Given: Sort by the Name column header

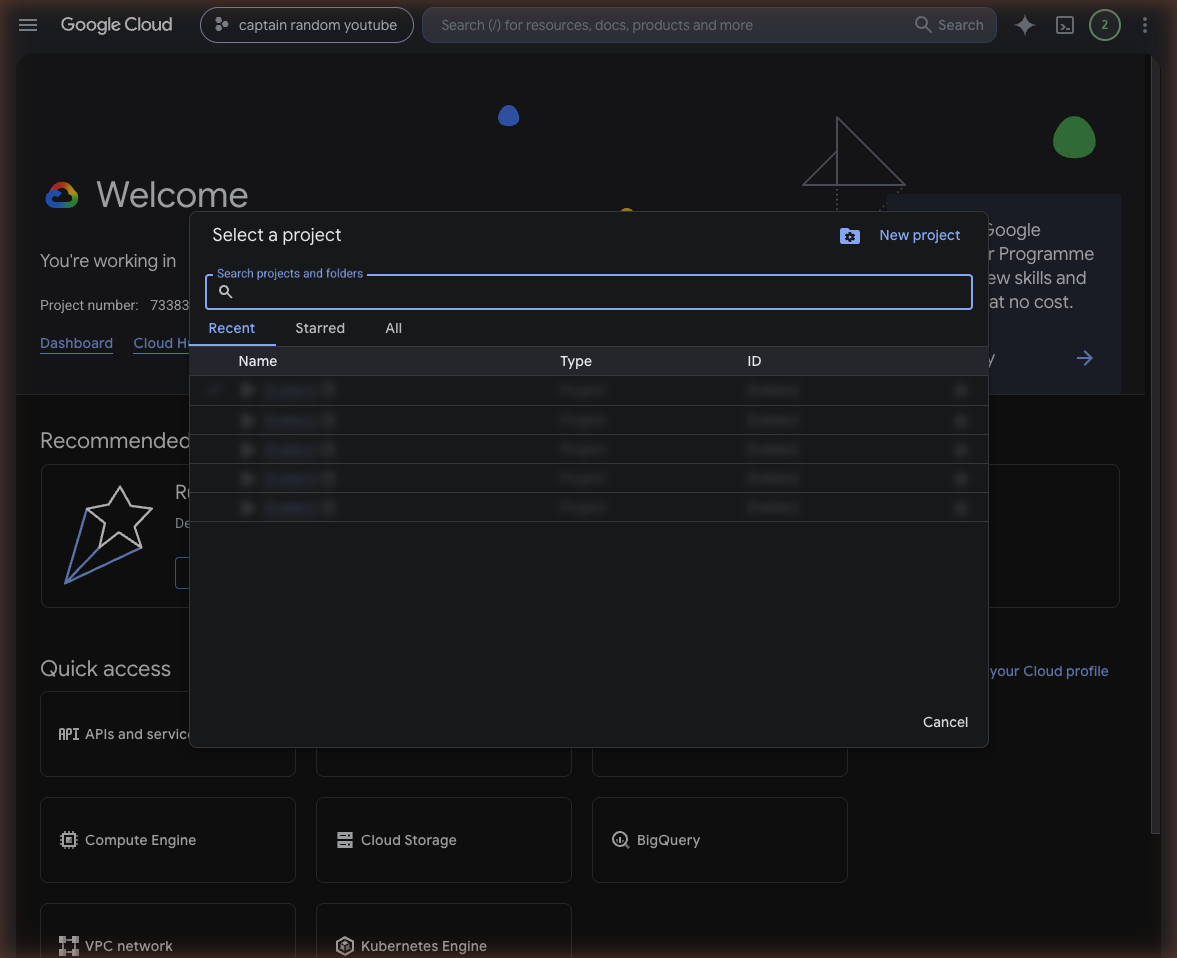Looking at the screenshot, I should (257, 361).
